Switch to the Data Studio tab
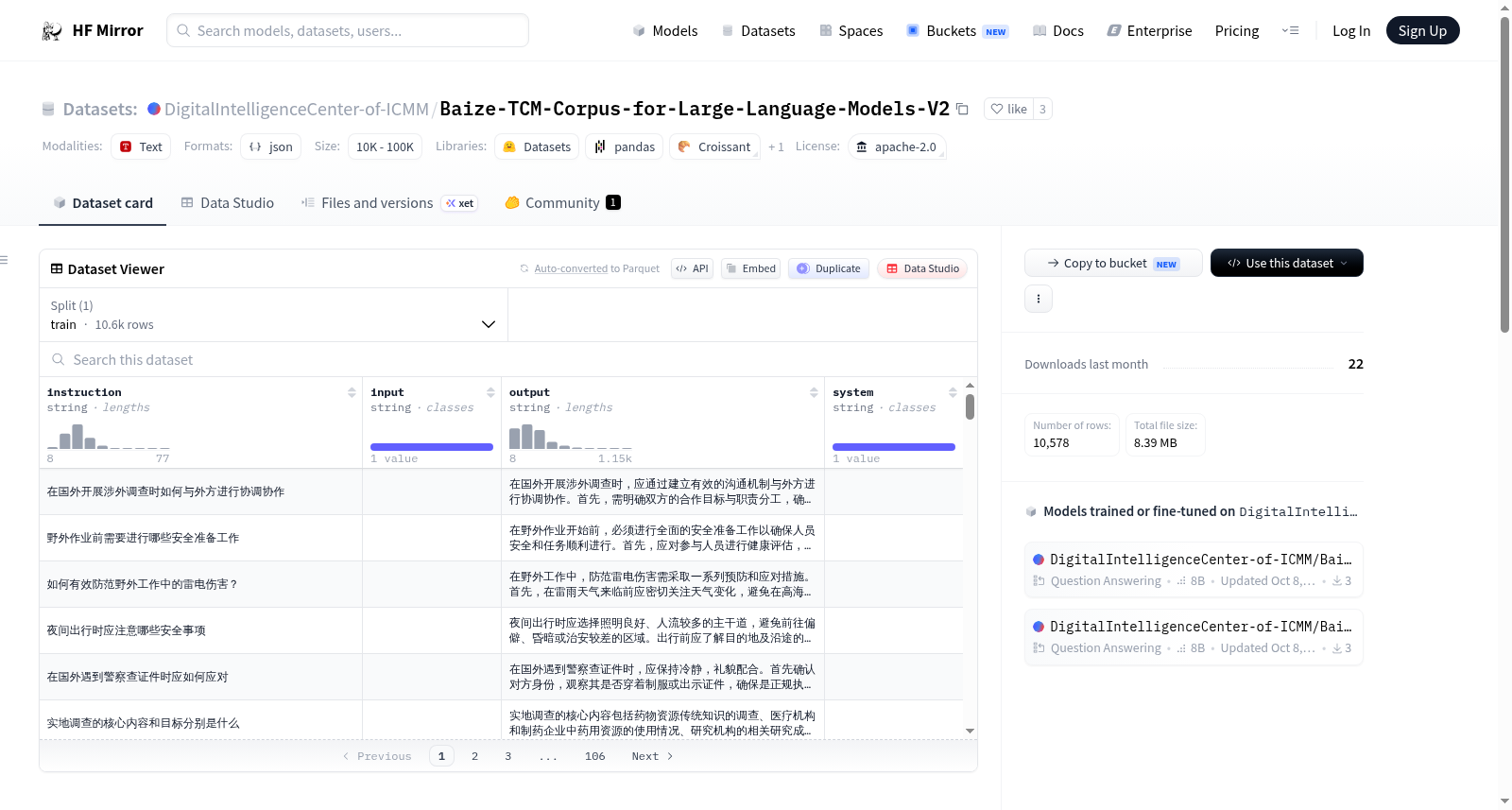Image resolution: width=1512 pixels, height=810 pixels. [227, 202]
